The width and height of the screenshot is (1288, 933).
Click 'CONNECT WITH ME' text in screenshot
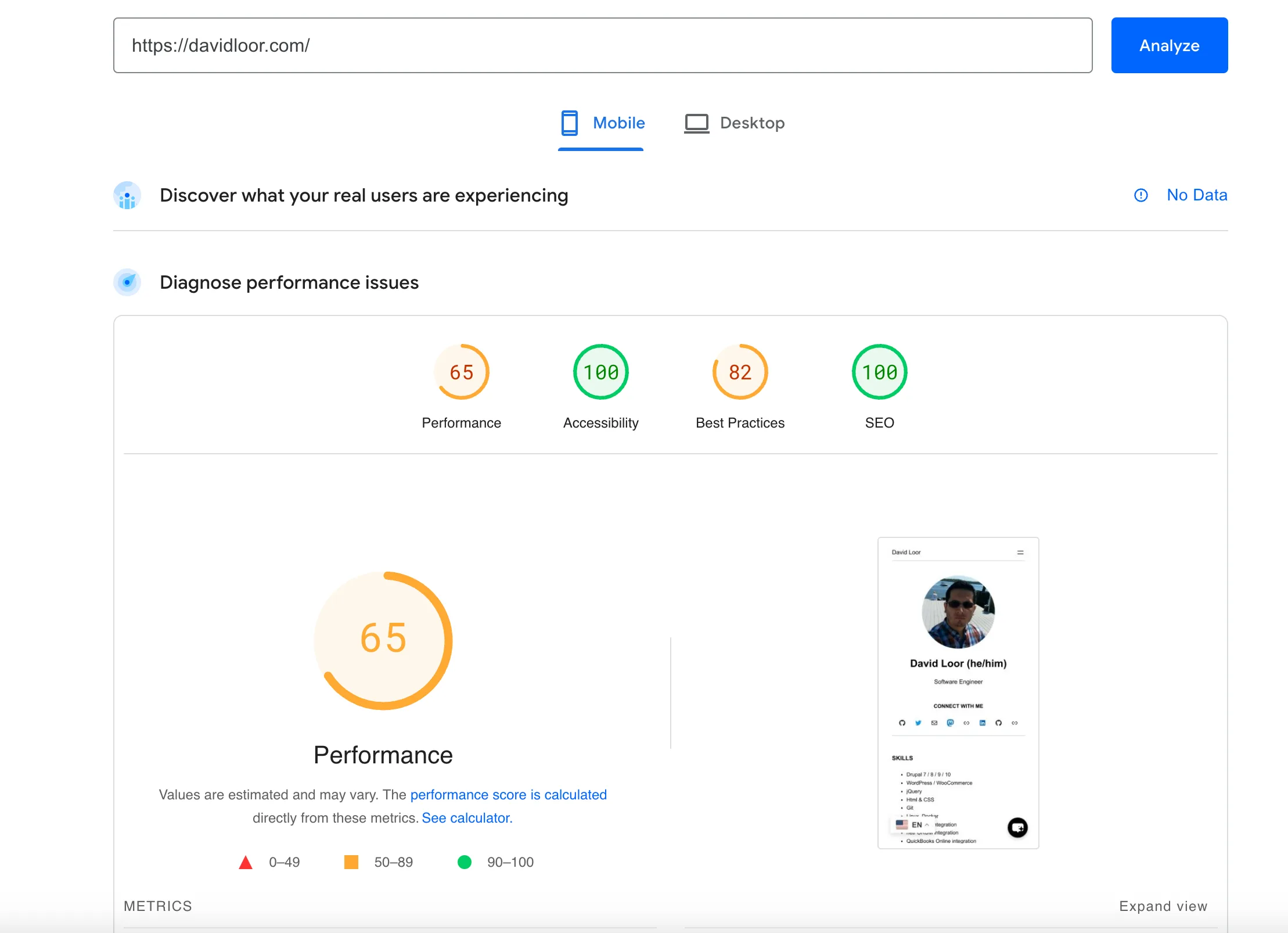point(958,706)
